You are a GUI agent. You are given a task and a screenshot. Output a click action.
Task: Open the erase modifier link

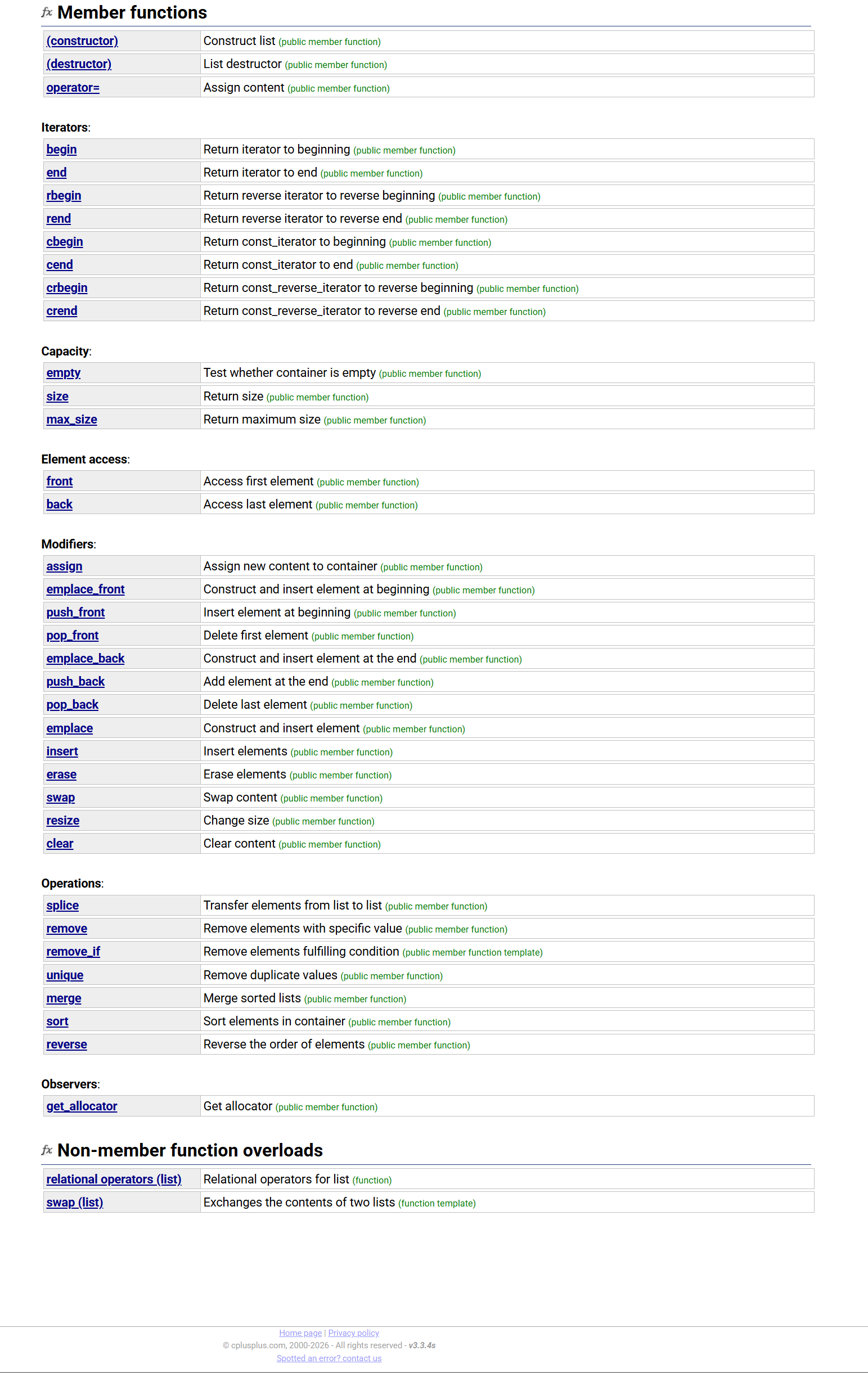(x=61, y=775)
